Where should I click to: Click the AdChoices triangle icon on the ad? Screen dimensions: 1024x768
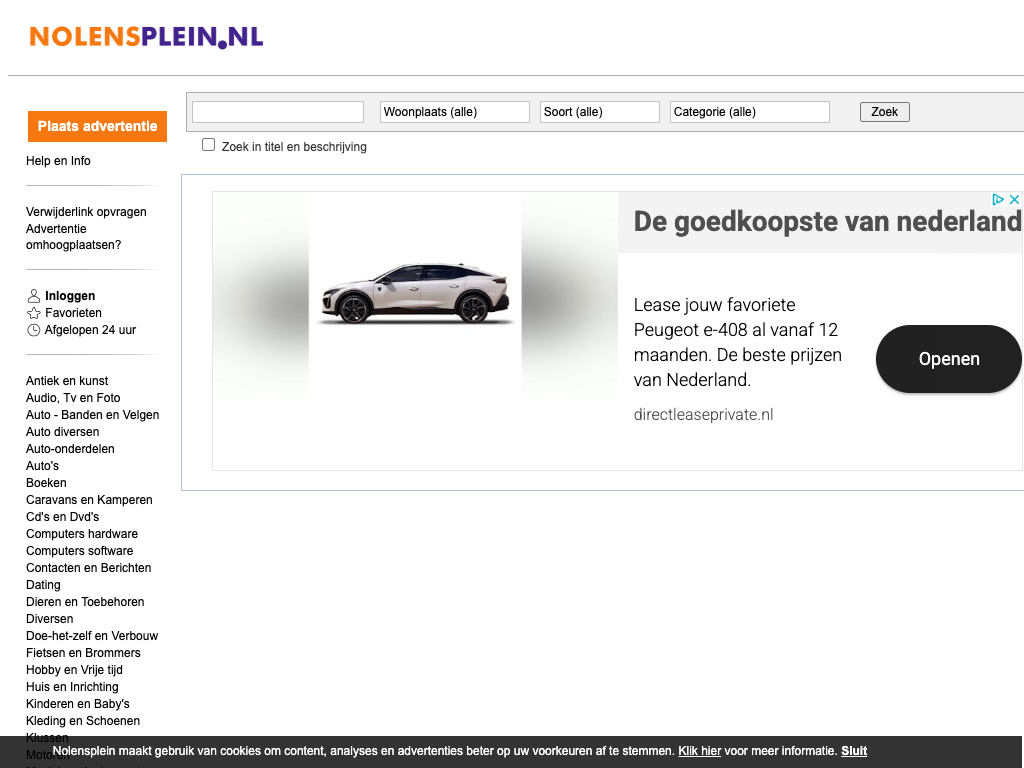(997, 200)
